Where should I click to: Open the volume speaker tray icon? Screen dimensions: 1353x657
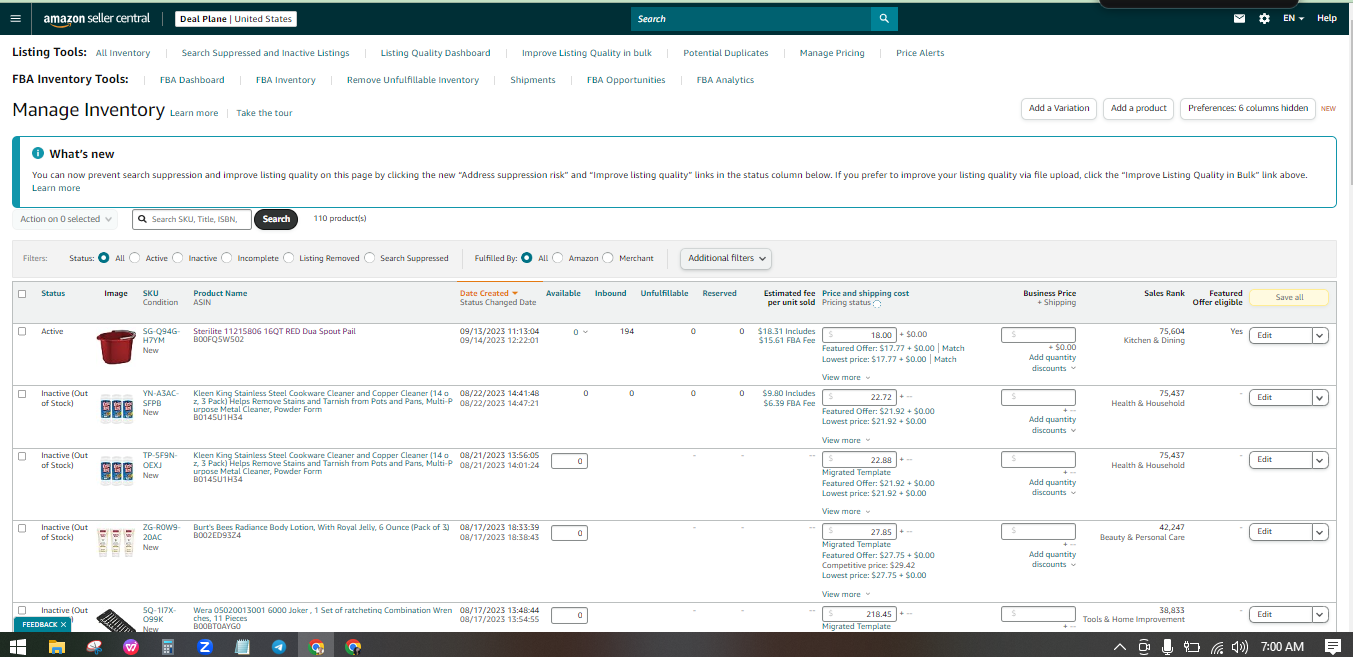tap(1240, 647)
